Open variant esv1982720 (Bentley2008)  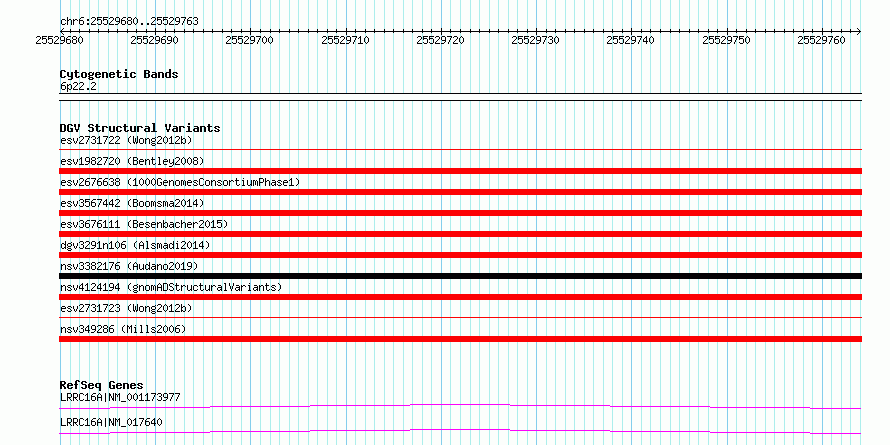click(132, 161)
